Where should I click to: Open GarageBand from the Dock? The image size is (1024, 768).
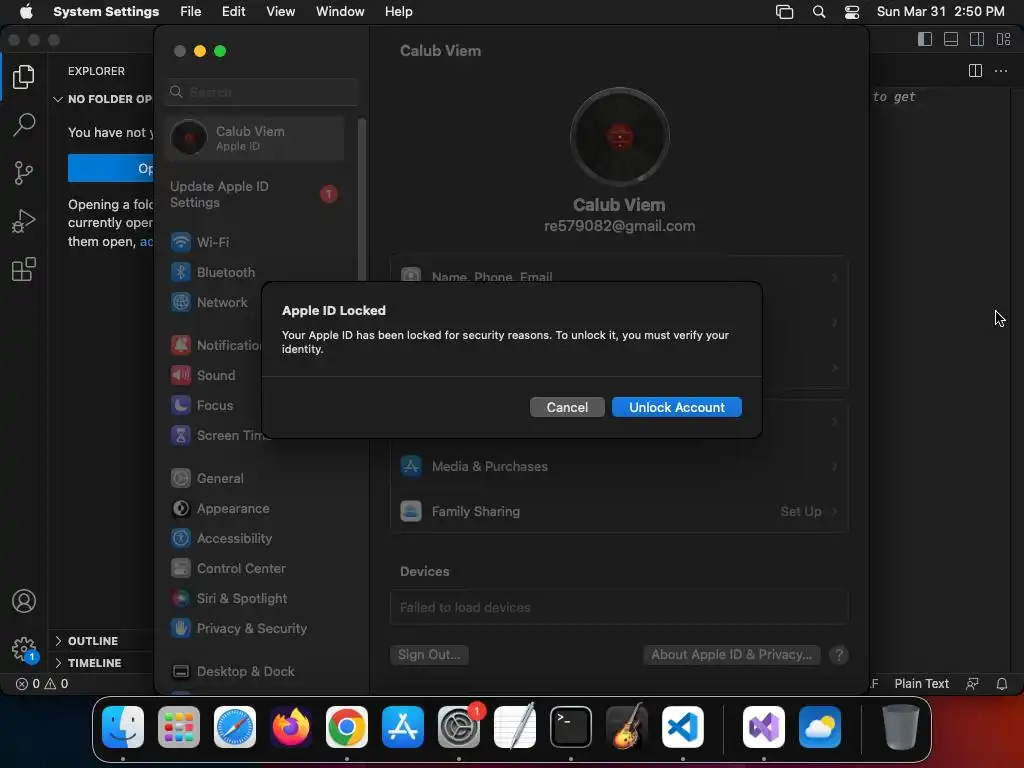(627, 727)
